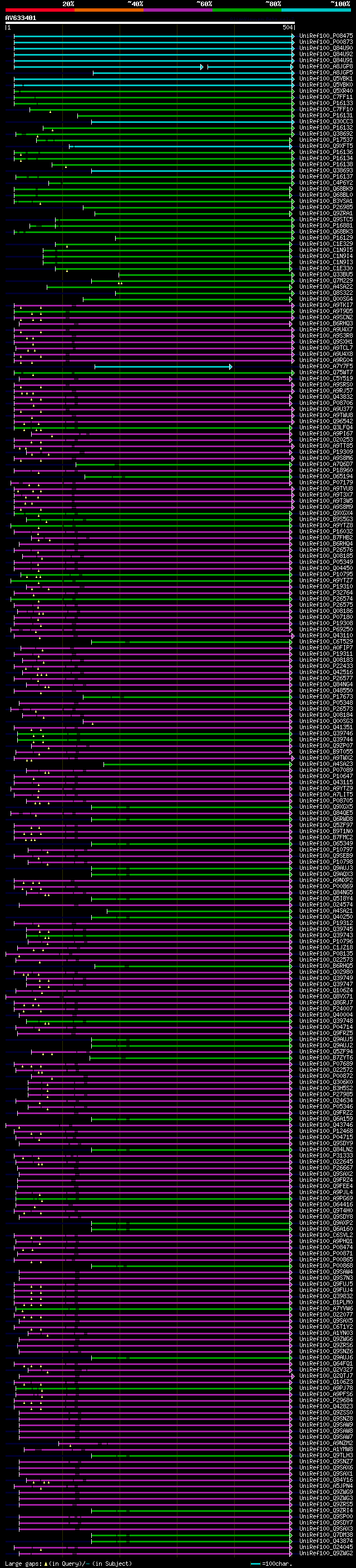Select label UniRef100_P26985

[325, 207]
